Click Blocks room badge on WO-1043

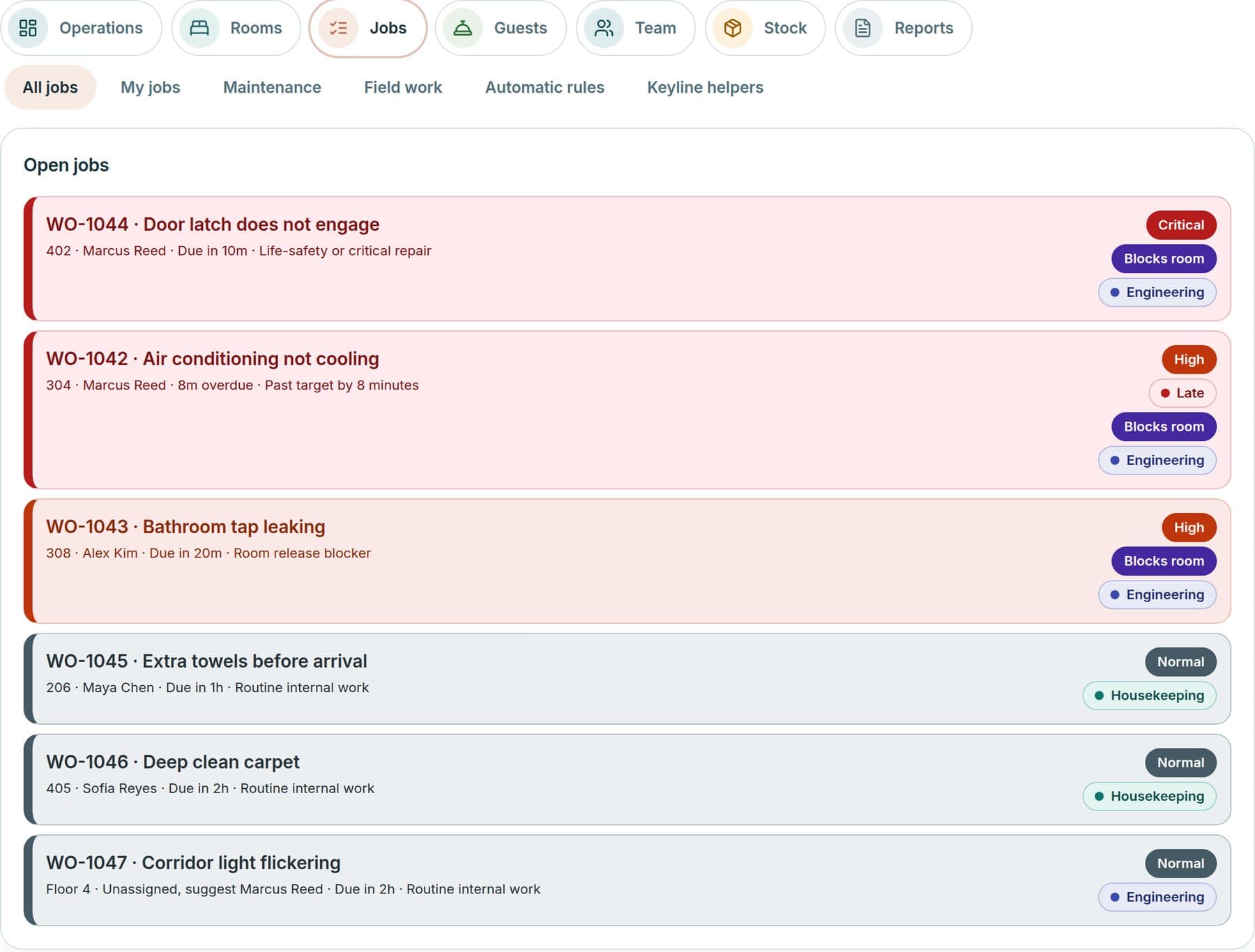(1164, 561)
